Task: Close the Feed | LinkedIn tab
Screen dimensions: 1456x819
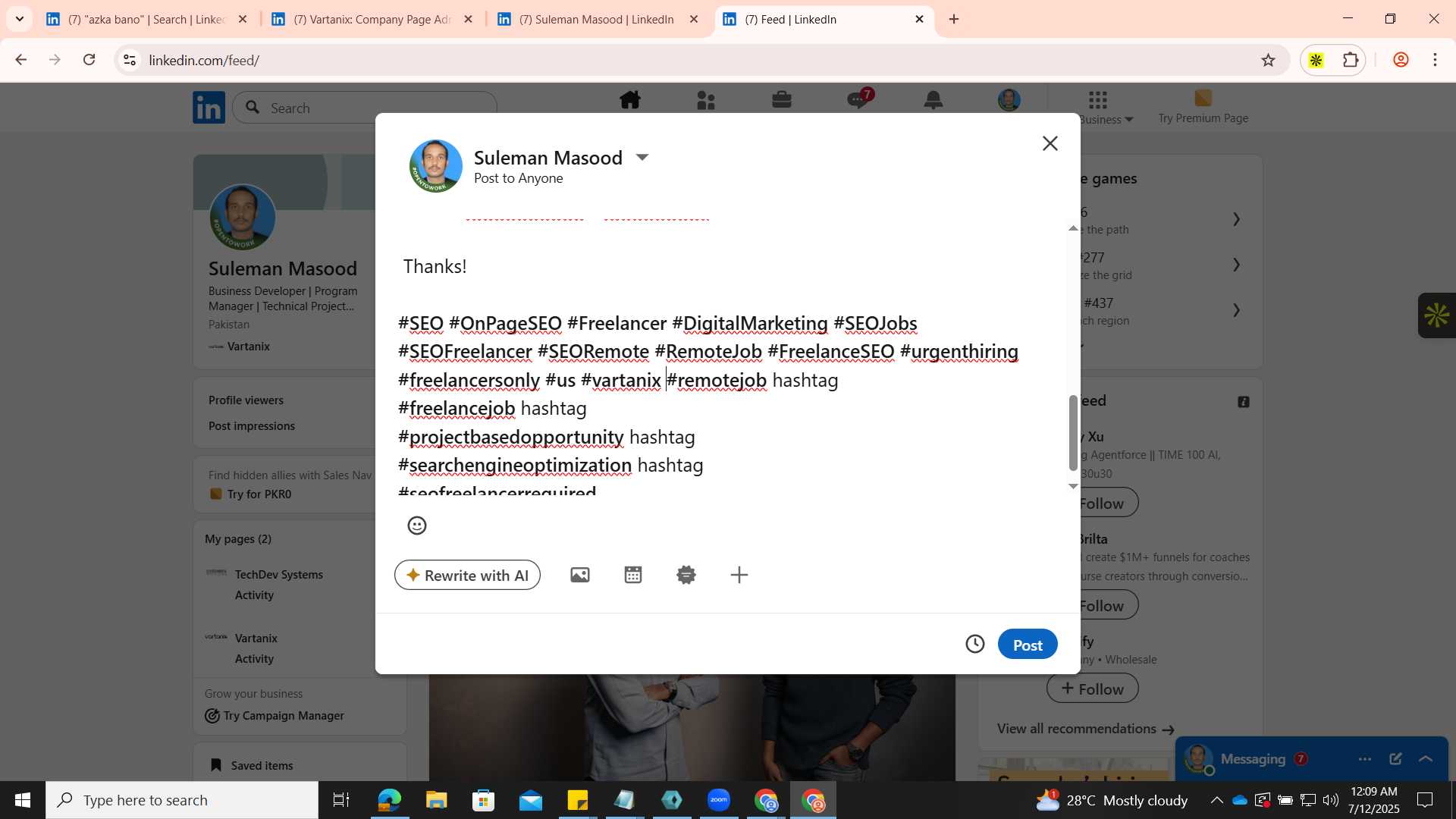Action: tap(920, 19)
